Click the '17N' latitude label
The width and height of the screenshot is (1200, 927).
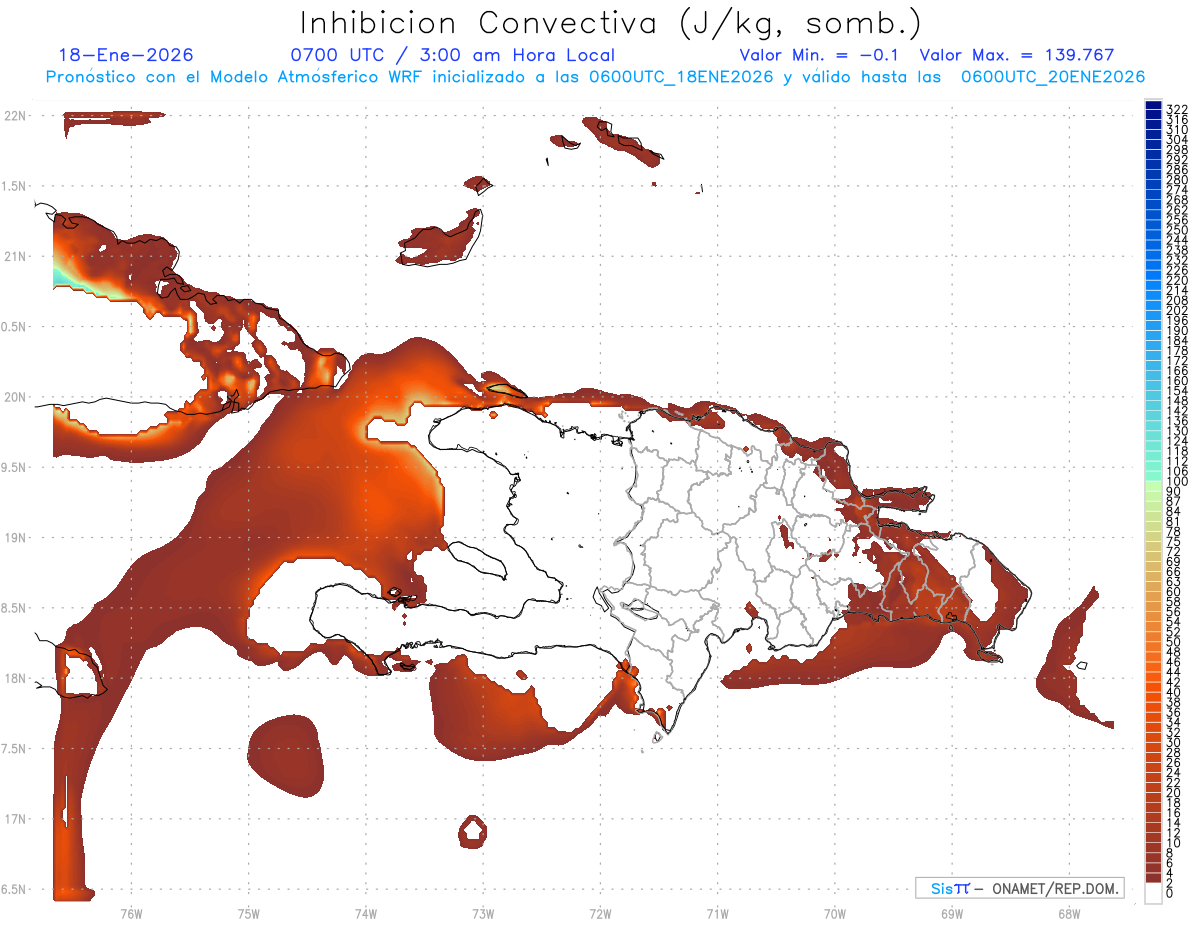click(14, 820)
